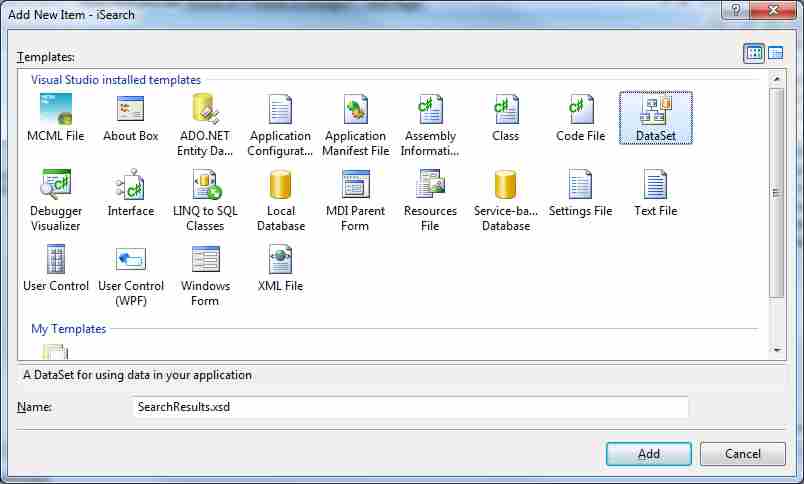Pick the User Control (WPF) template
This screenshot has height=484, width=804.
(131, 276)
